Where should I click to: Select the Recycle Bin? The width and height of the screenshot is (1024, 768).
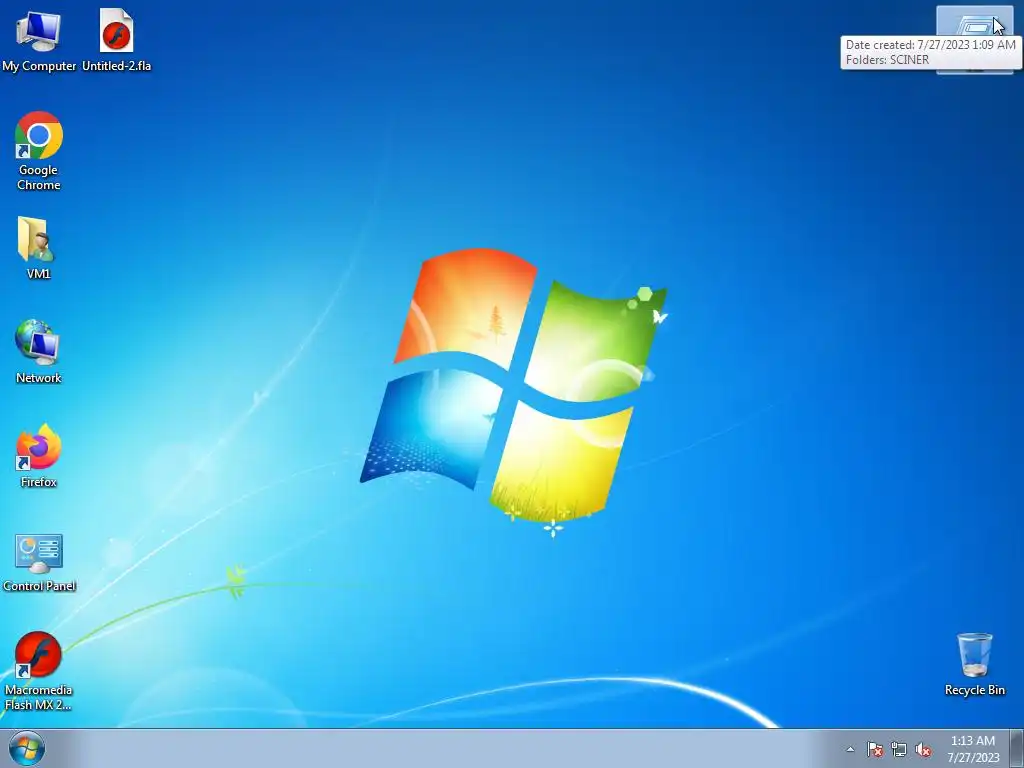[x=974, y=665]
